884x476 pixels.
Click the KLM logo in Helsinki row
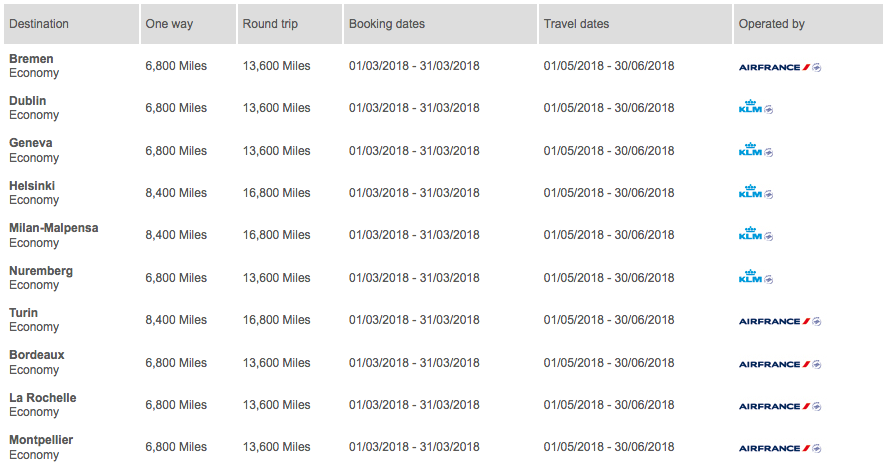(x=755, y=193)
